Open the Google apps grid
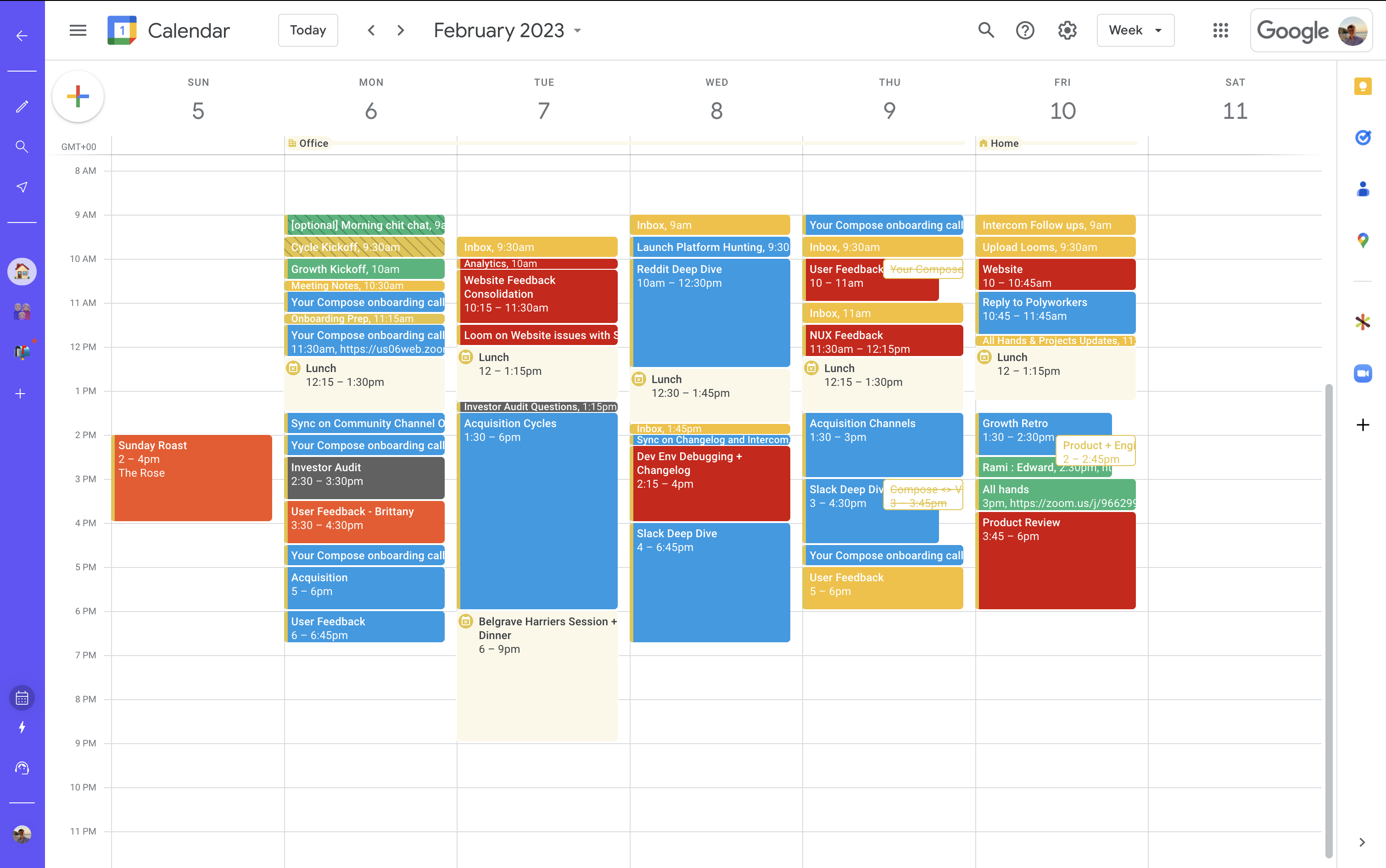The width and height of the screenshot is (1386, 868). point(1220,30)
